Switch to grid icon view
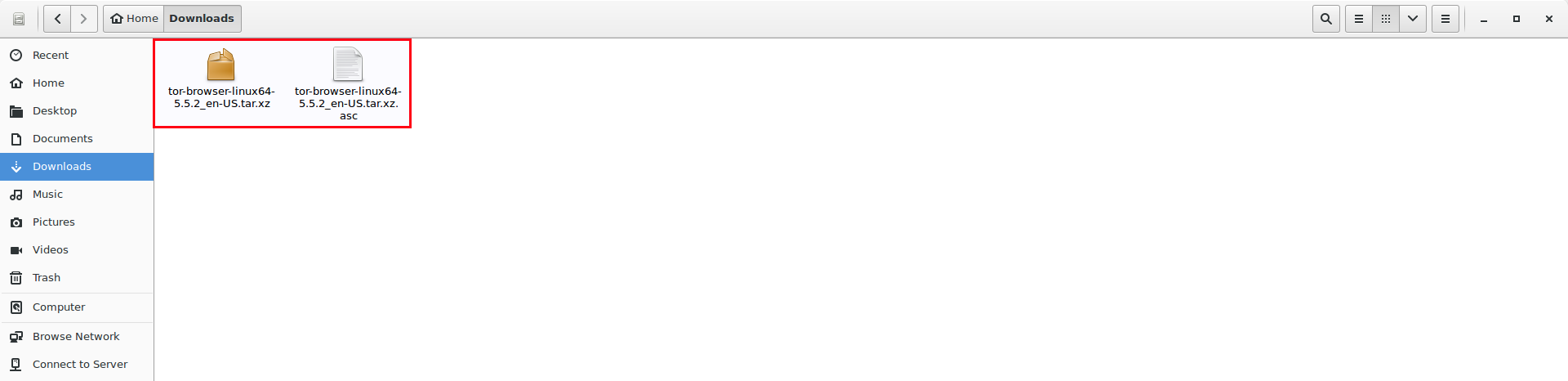 tap(1386, 19)
